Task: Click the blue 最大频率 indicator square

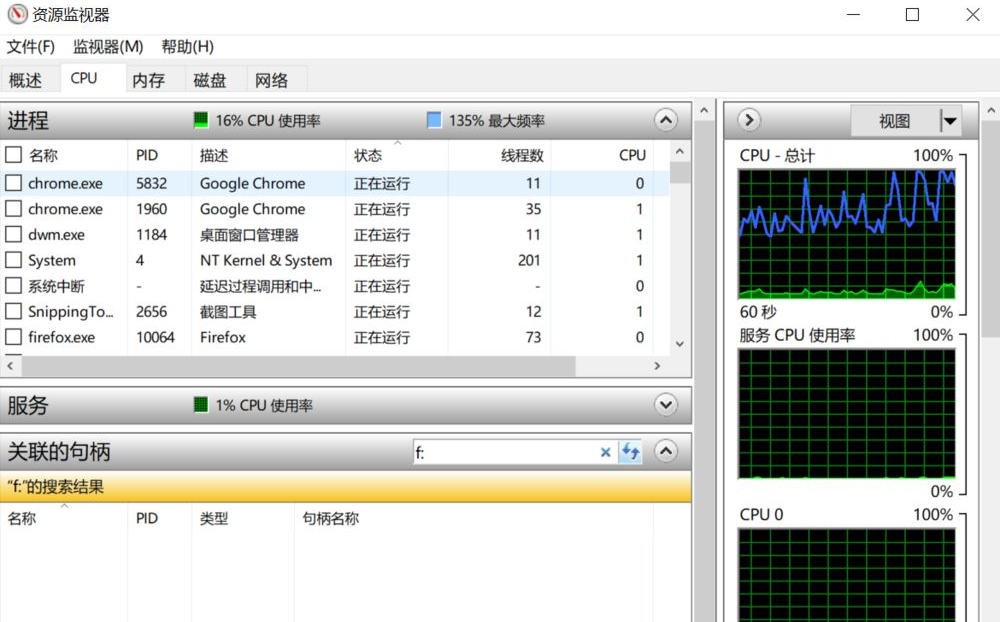Action: click(434, 121)
